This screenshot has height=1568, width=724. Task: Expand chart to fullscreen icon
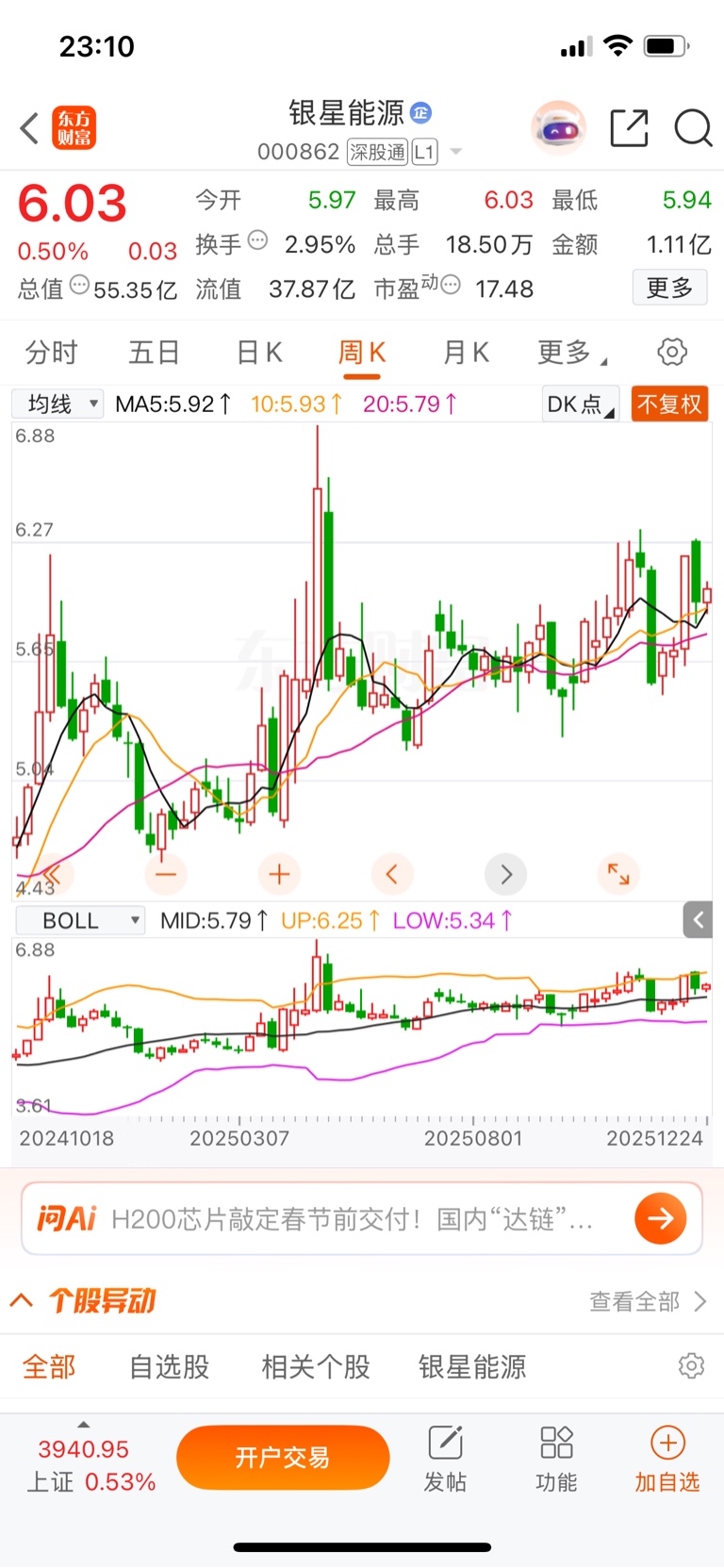tap(618, 874)
